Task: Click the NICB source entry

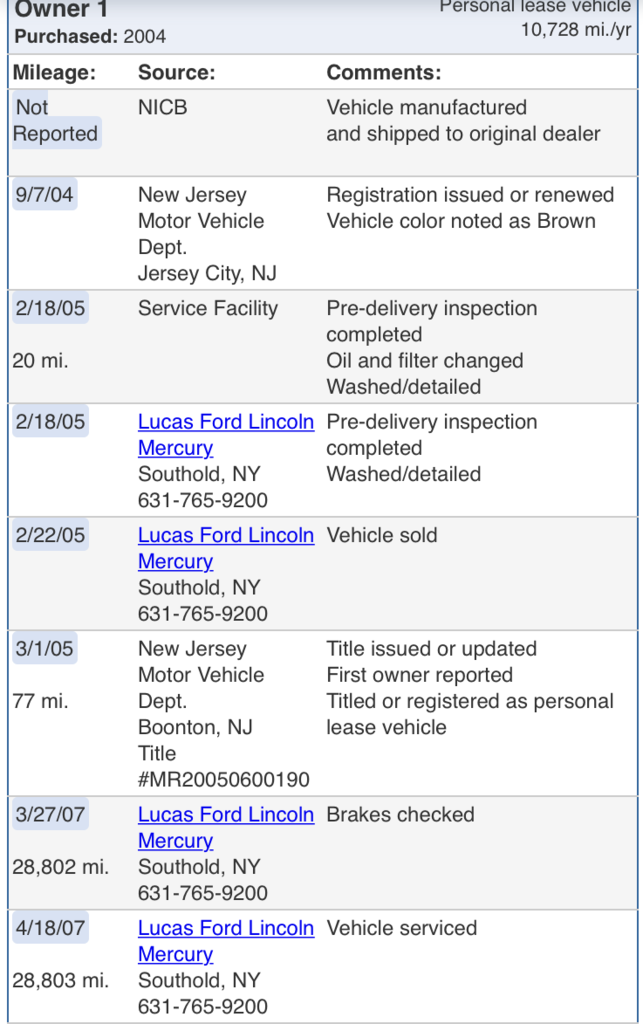Action: pyautogui.click(x=163, y=108)
